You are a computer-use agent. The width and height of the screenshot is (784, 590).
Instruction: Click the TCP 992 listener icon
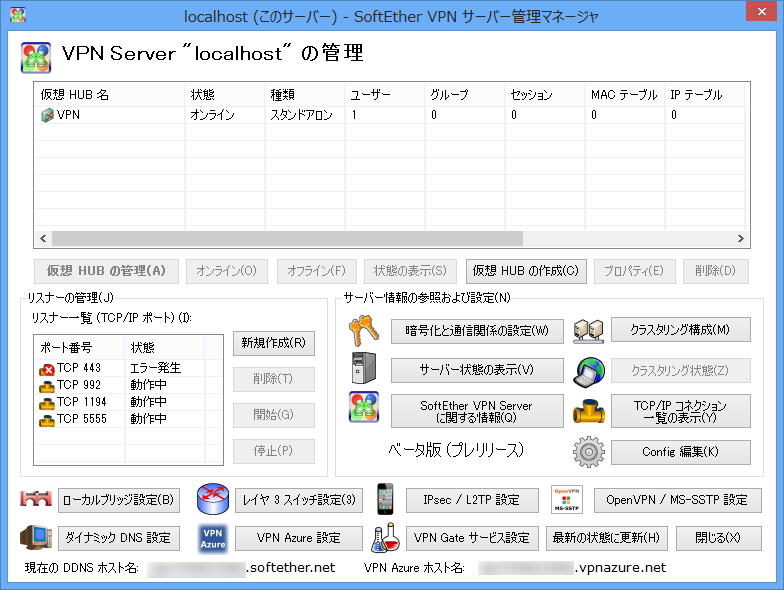[46, 386]
